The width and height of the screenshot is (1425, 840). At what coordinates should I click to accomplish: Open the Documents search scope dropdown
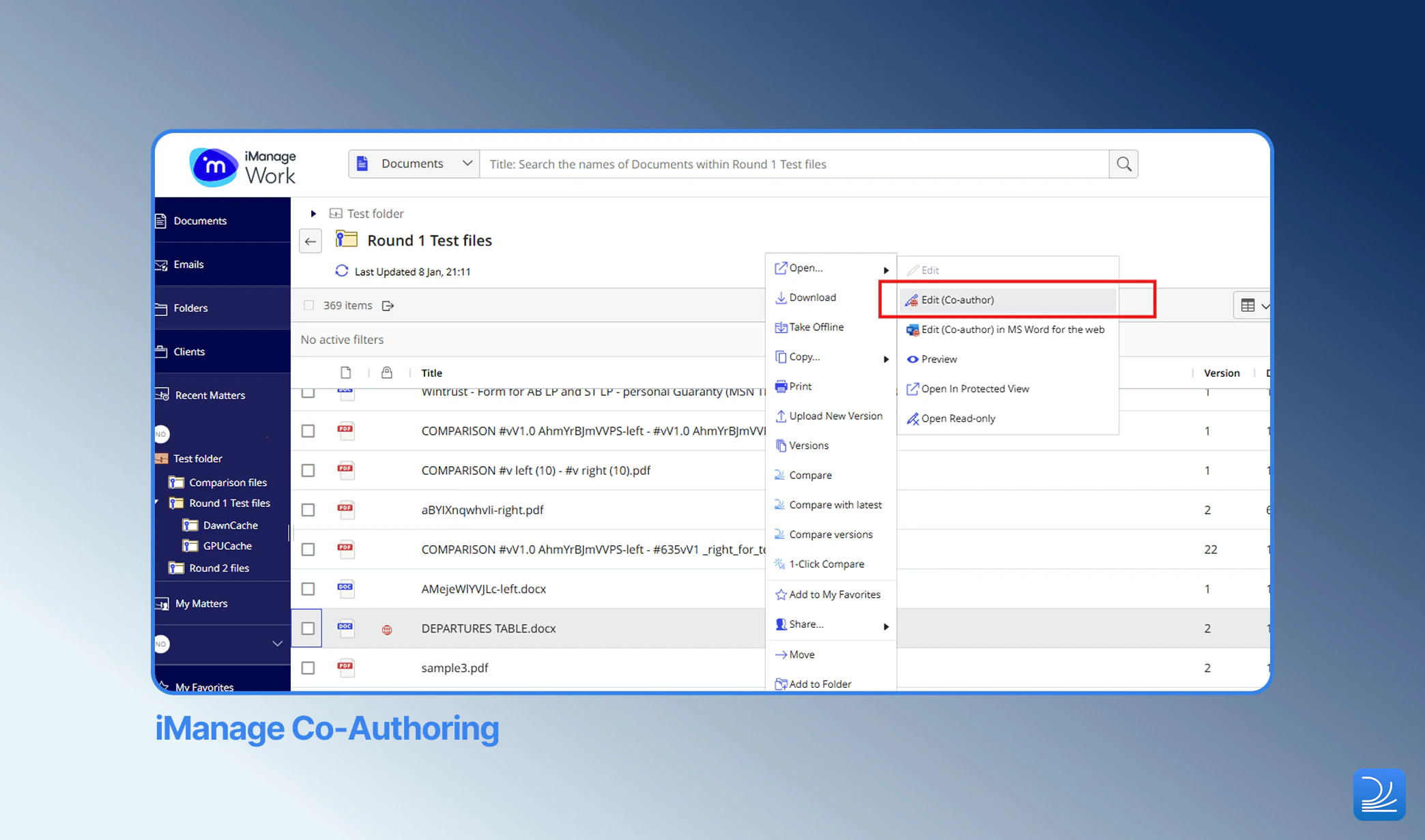[x=414, y=164]
